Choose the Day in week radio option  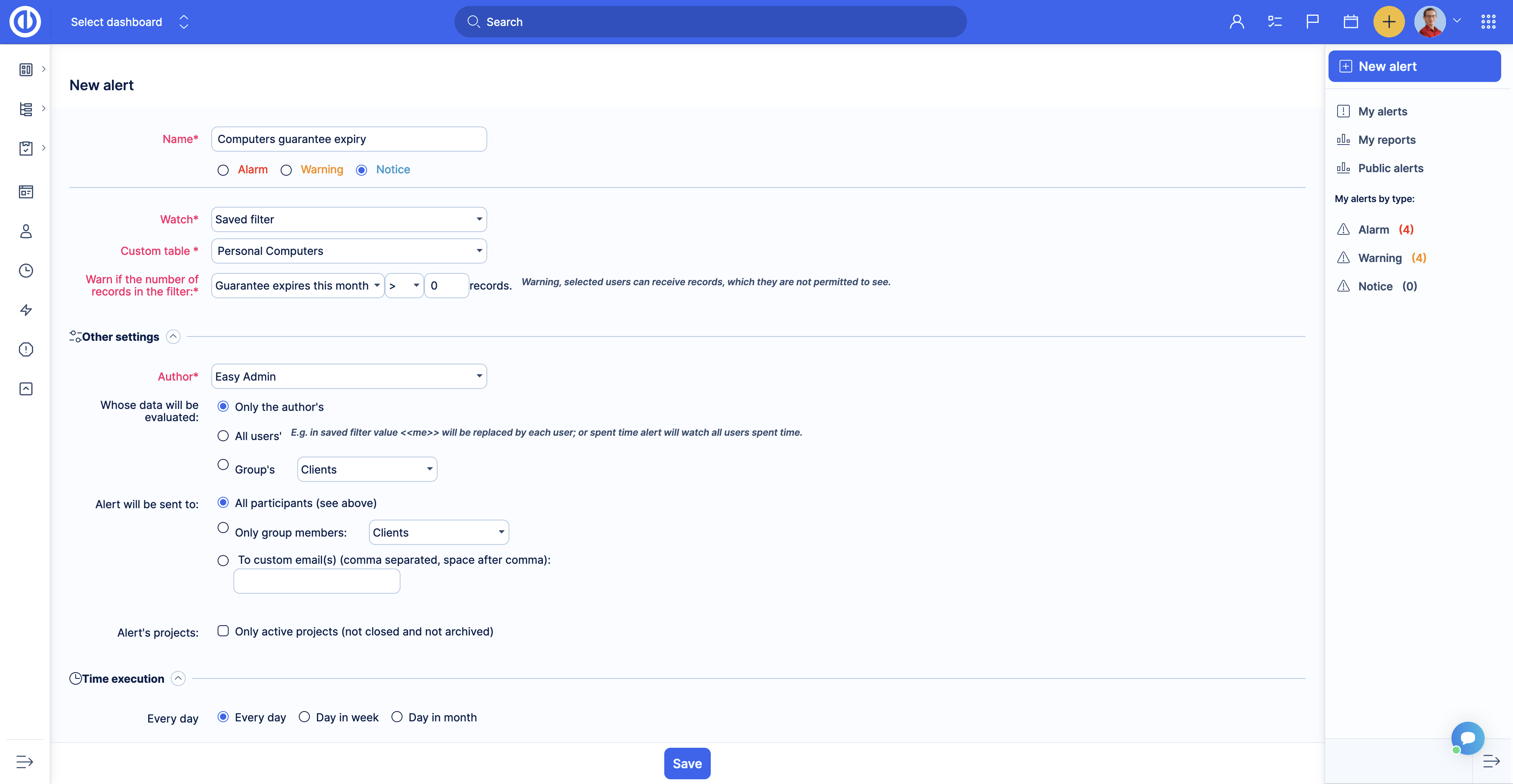pyautogui.click(x=304, y=717)
